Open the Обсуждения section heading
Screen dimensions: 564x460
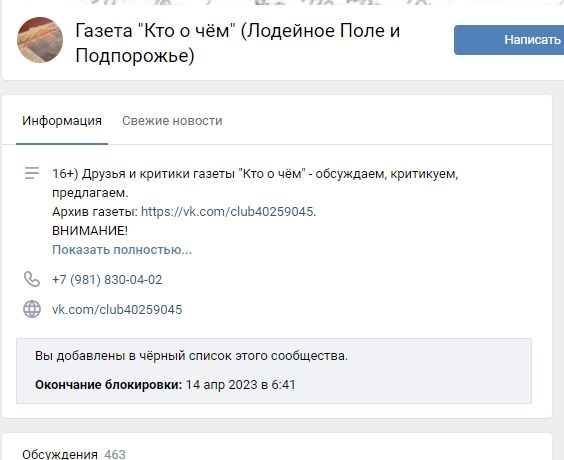pos(60,454)
